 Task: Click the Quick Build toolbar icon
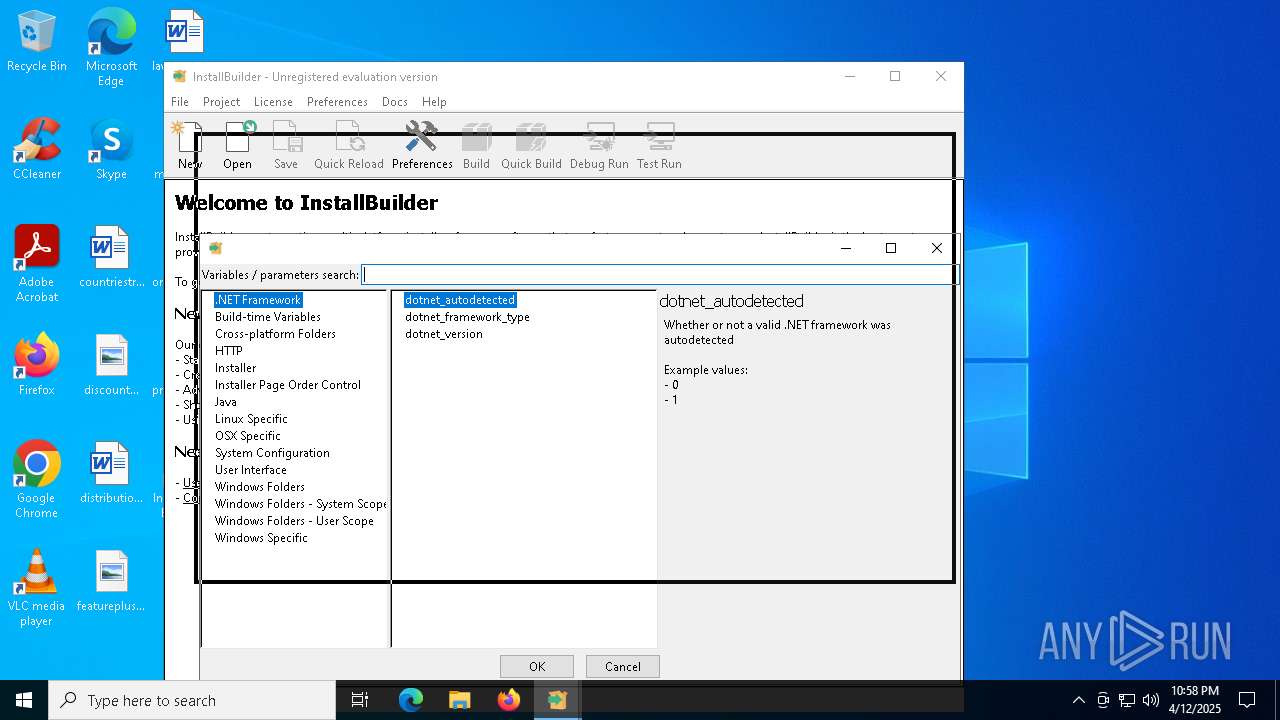pos(531,146)
